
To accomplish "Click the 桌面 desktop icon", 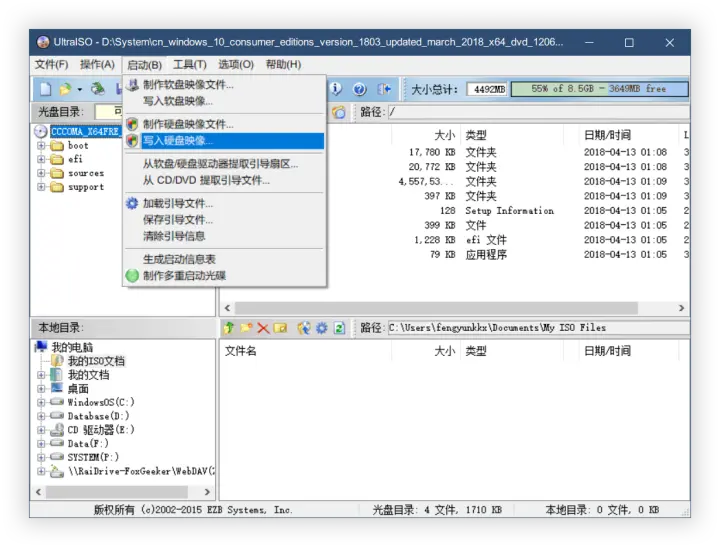I will [57, 388].
